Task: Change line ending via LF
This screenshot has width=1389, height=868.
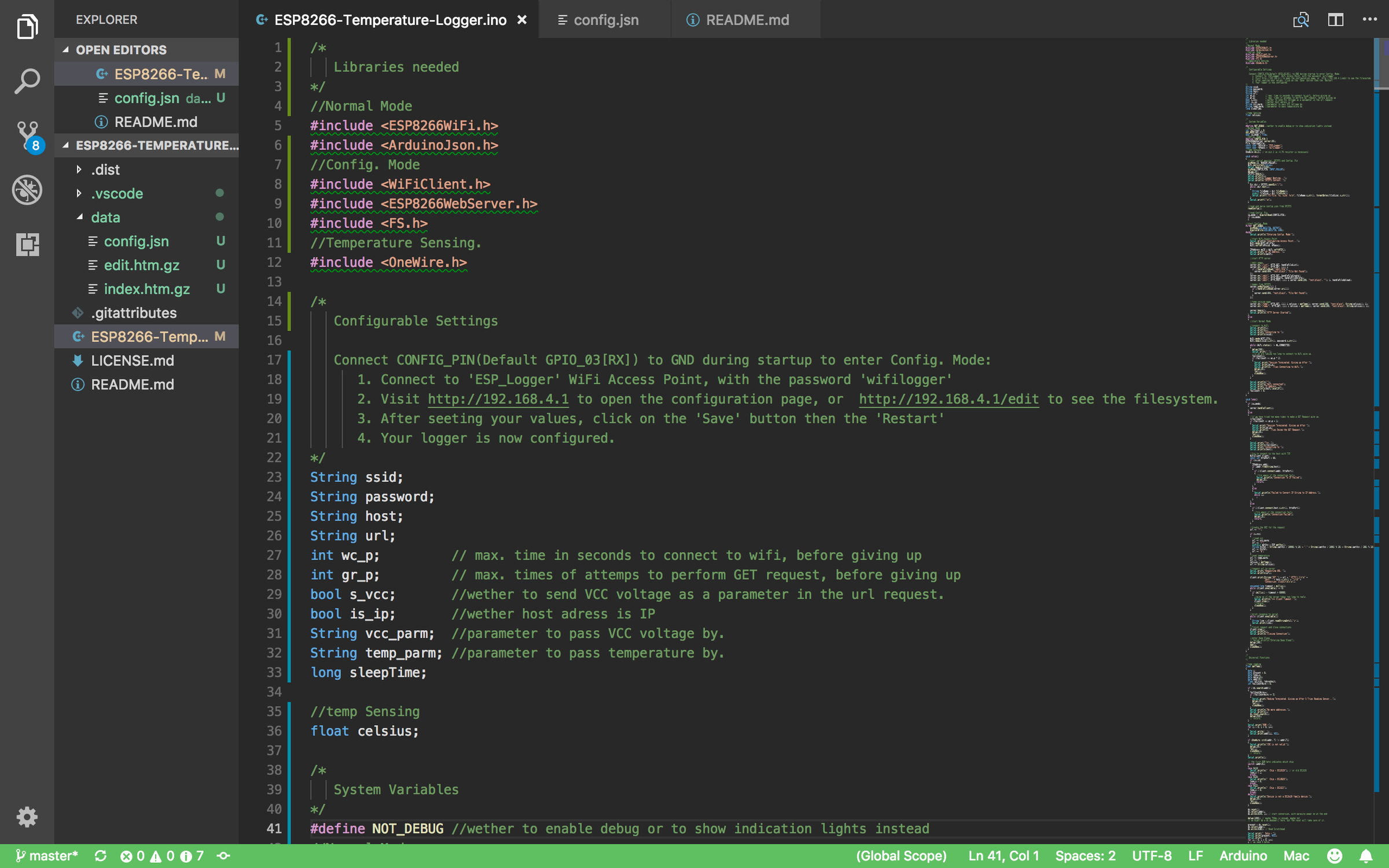Action: tap(1196, 856)
